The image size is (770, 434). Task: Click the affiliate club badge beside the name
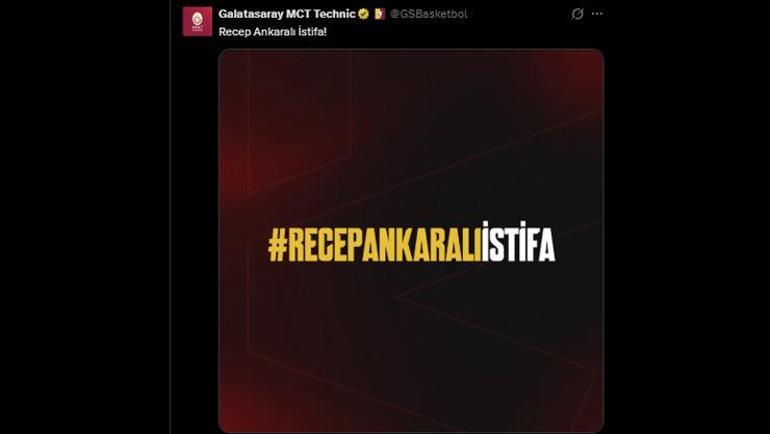tap(379, 14)
